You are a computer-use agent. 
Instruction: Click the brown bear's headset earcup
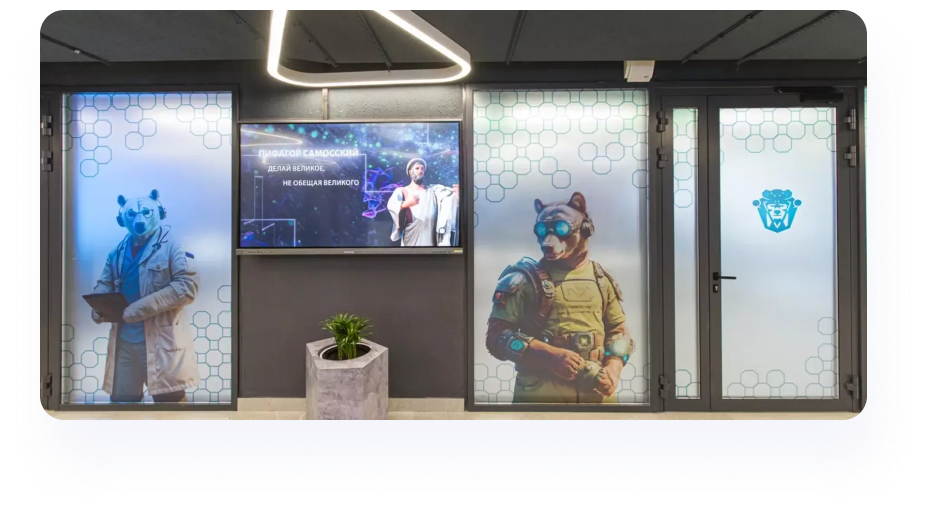point(586,227)
